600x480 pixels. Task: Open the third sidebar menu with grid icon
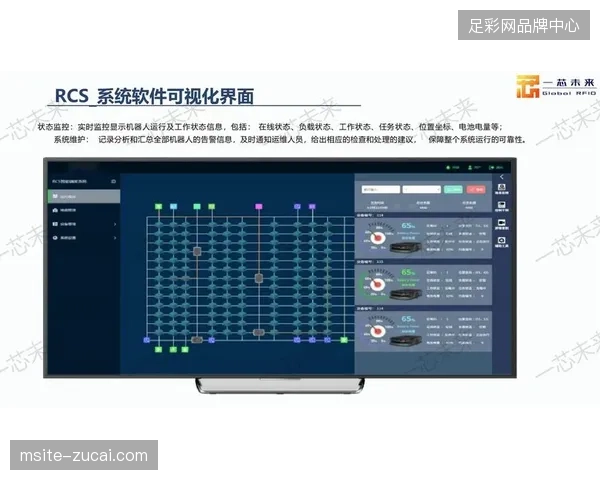coord(84,224)
